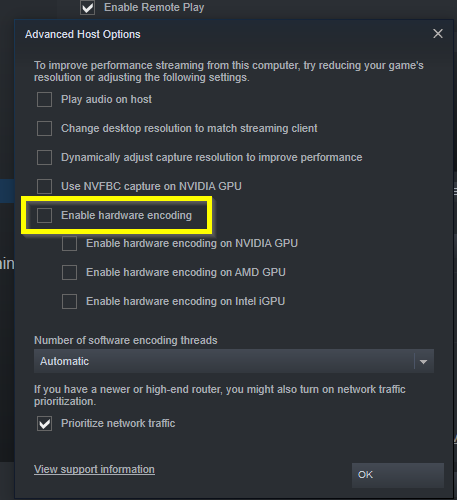The image size is (457, 500).
Task: Turn on hardware encoding on Intel iGPU
Action: click(x=69, y=302)
